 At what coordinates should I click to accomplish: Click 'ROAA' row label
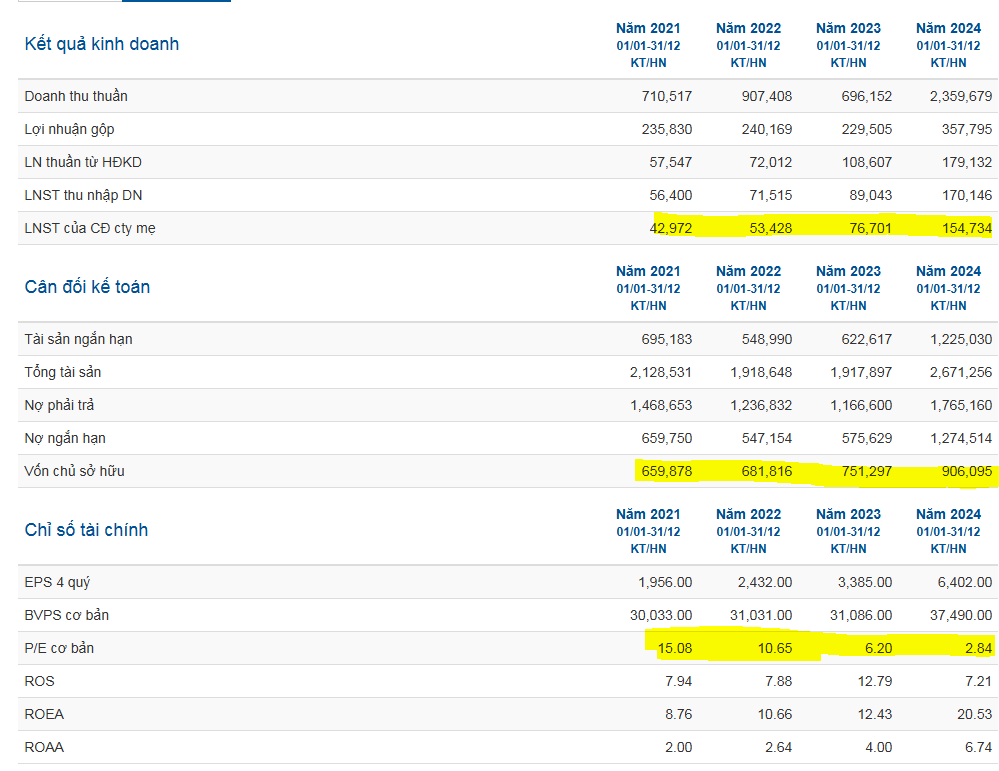tap(44, 747)
